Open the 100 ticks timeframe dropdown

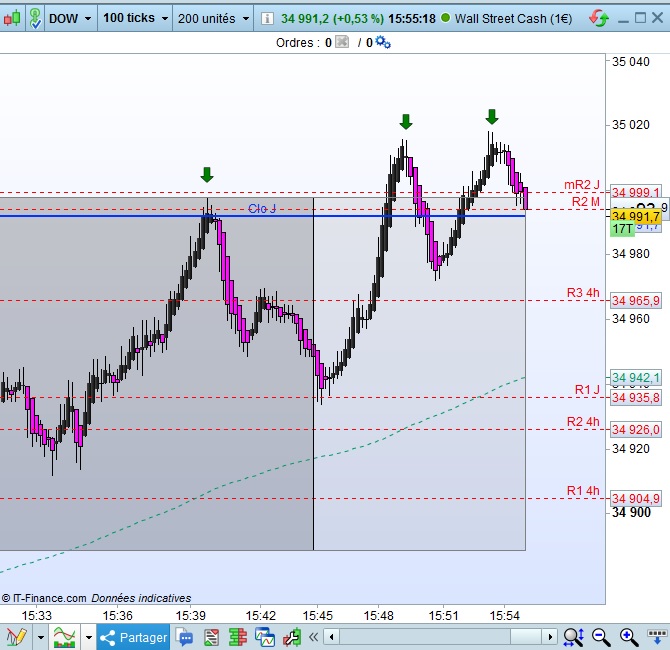point(135,18)
